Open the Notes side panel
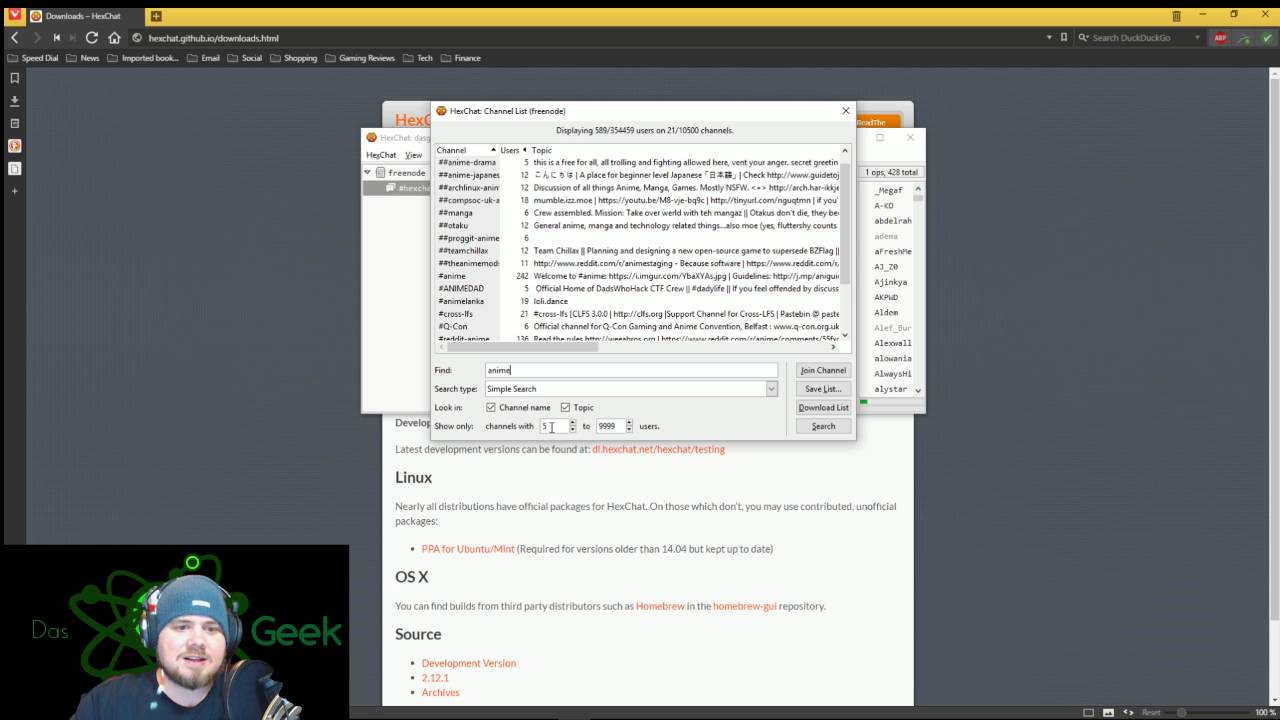 click(x=15, y=123)
